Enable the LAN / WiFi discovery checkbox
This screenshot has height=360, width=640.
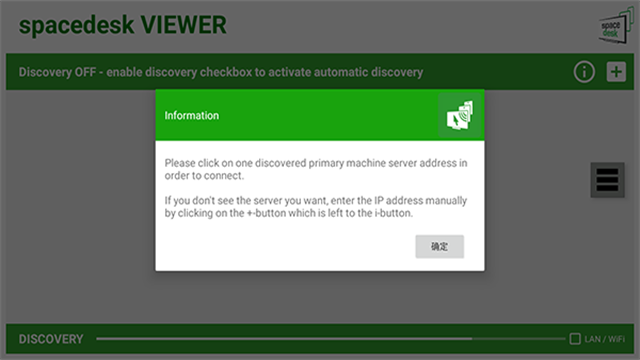click(x=575, y=339)
